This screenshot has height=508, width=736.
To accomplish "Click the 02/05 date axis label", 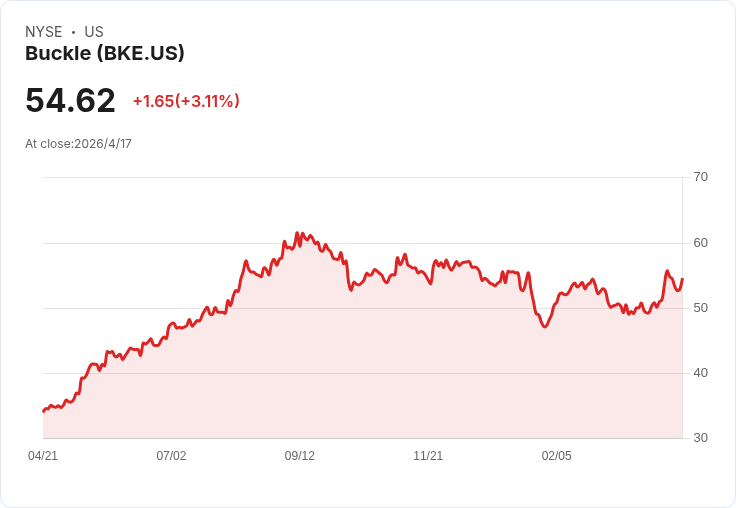I will (557, 455).
